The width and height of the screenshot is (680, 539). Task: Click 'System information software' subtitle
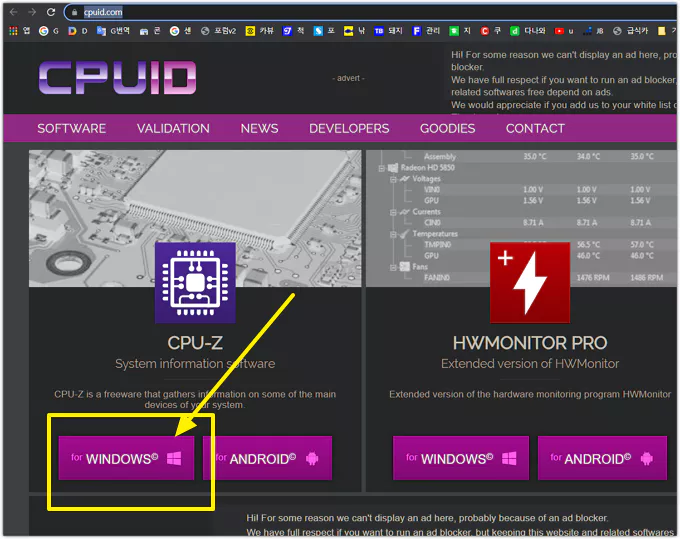pos(195,363)
